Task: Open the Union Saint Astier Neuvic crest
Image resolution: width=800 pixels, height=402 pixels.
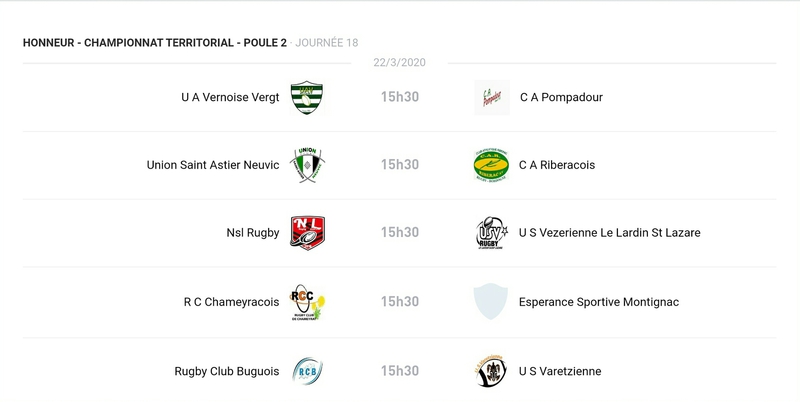Action: (x=307, y=165)
